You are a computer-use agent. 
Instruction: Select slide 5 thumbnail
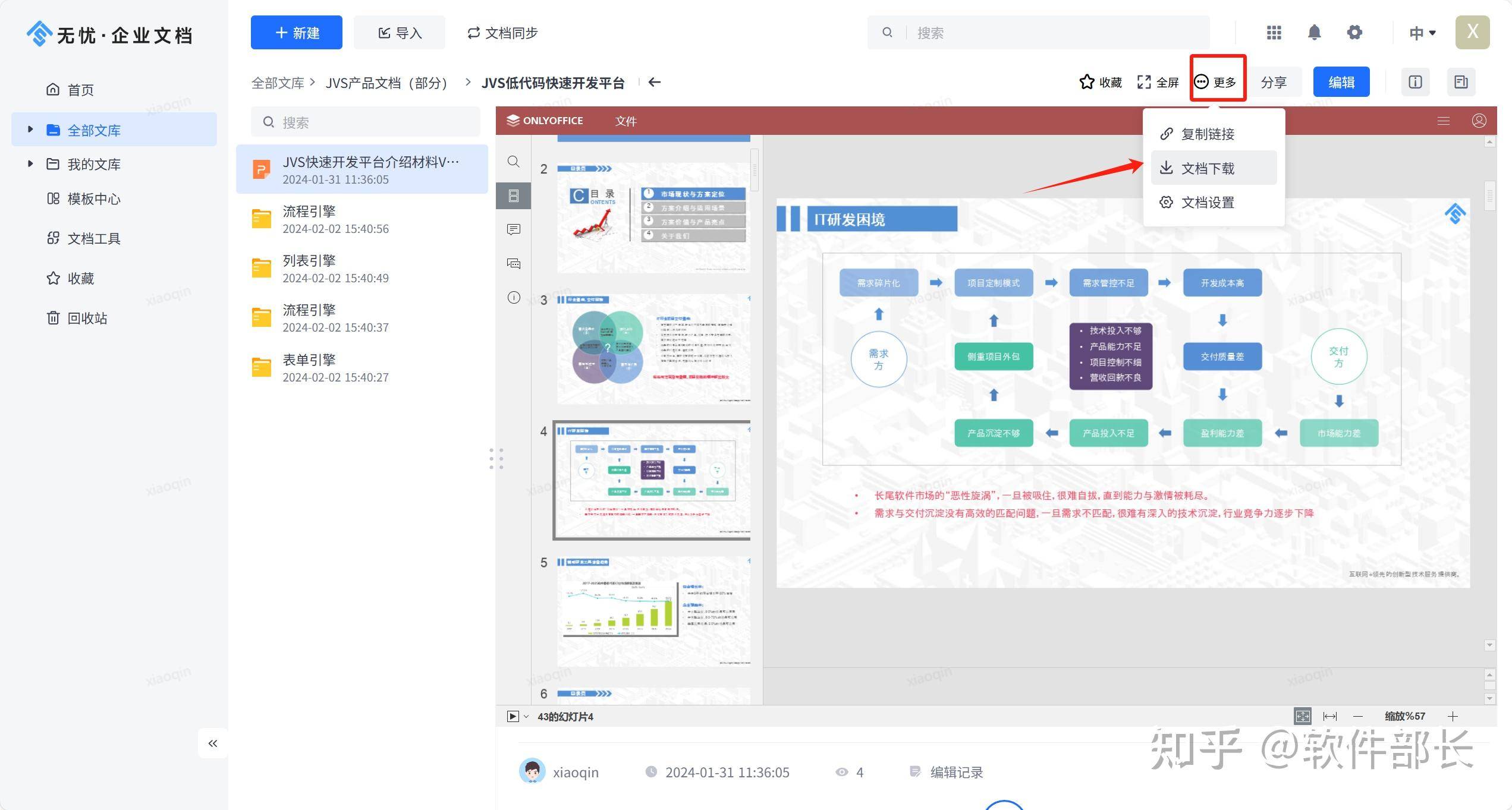(x=653, y=611)
